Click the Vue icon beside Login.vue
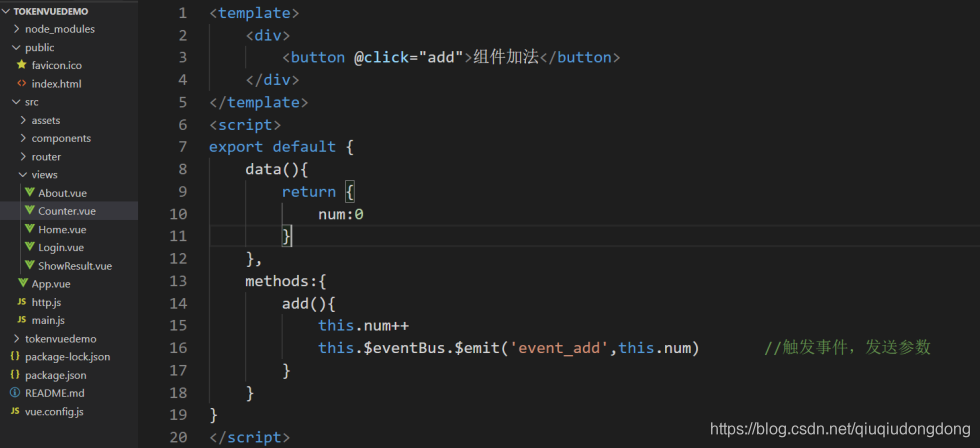 29,247
